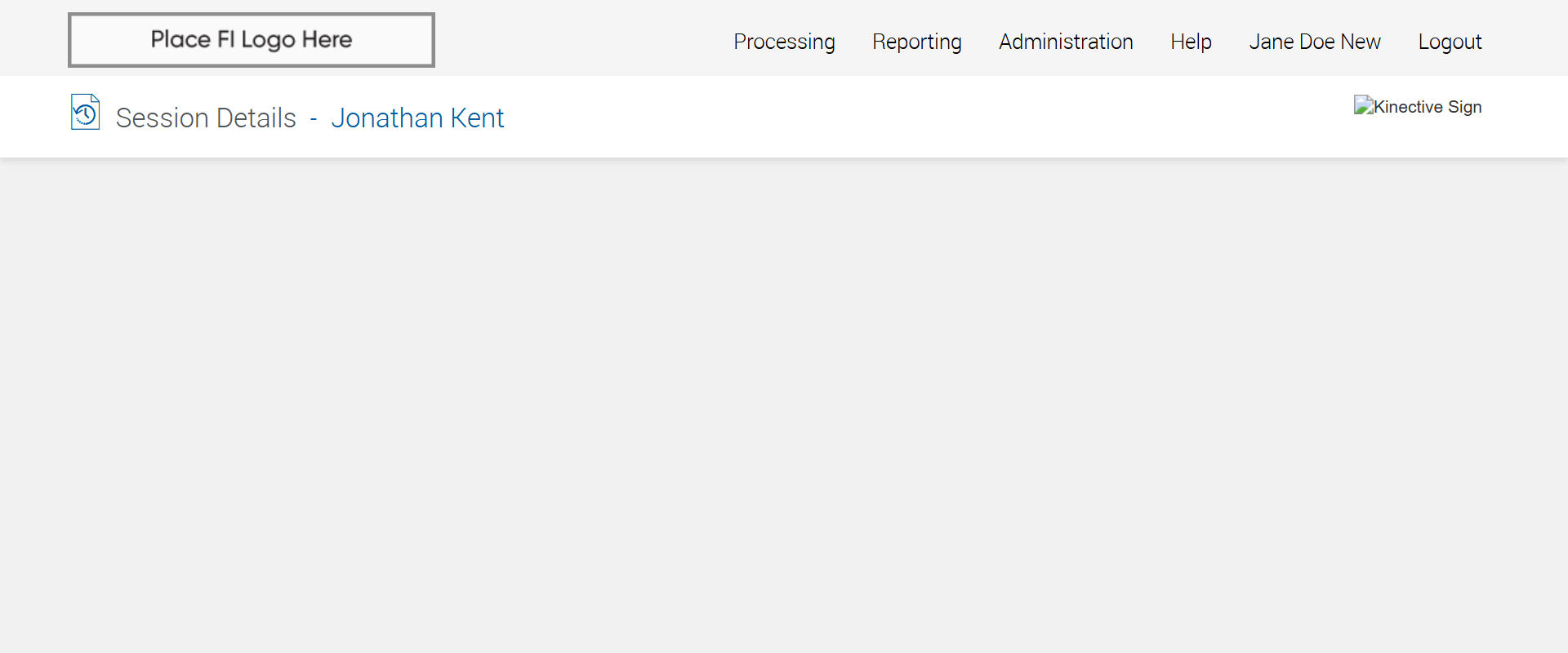Open the Processing menu

[784, 42]
